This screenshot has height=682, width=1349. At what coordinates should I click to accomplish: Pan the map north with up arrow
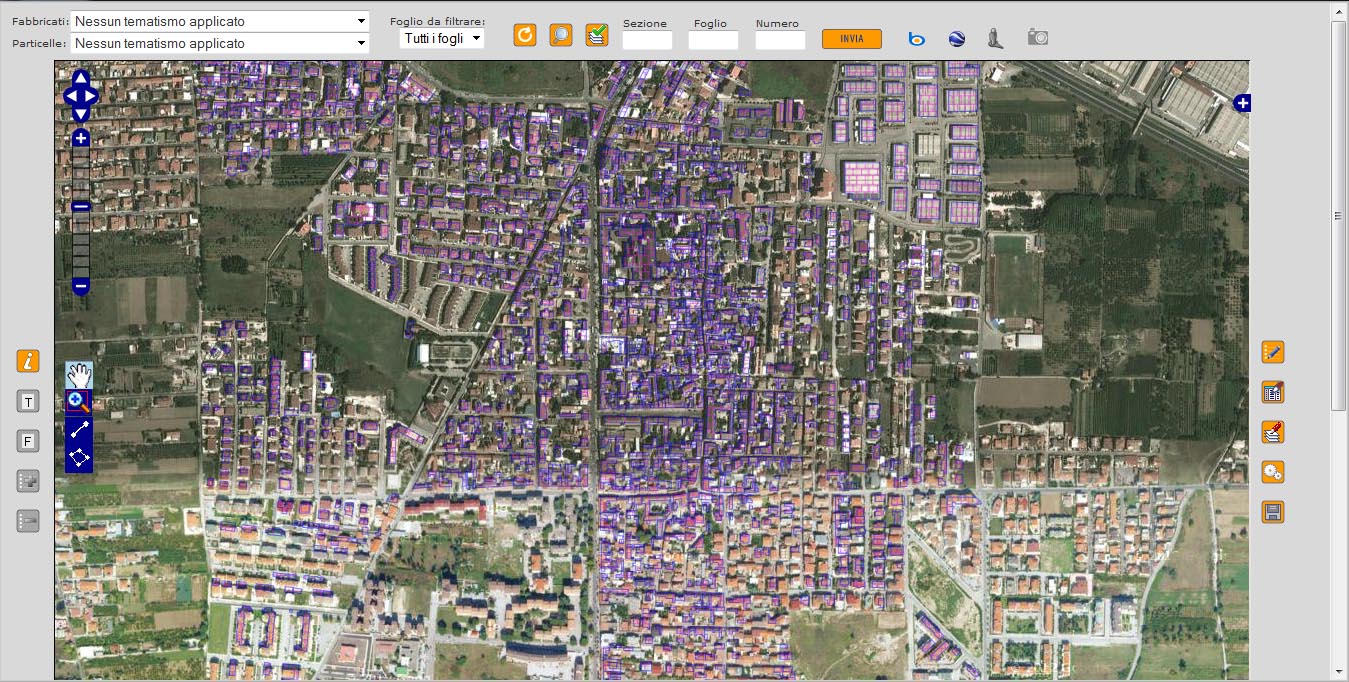[81, 78]
